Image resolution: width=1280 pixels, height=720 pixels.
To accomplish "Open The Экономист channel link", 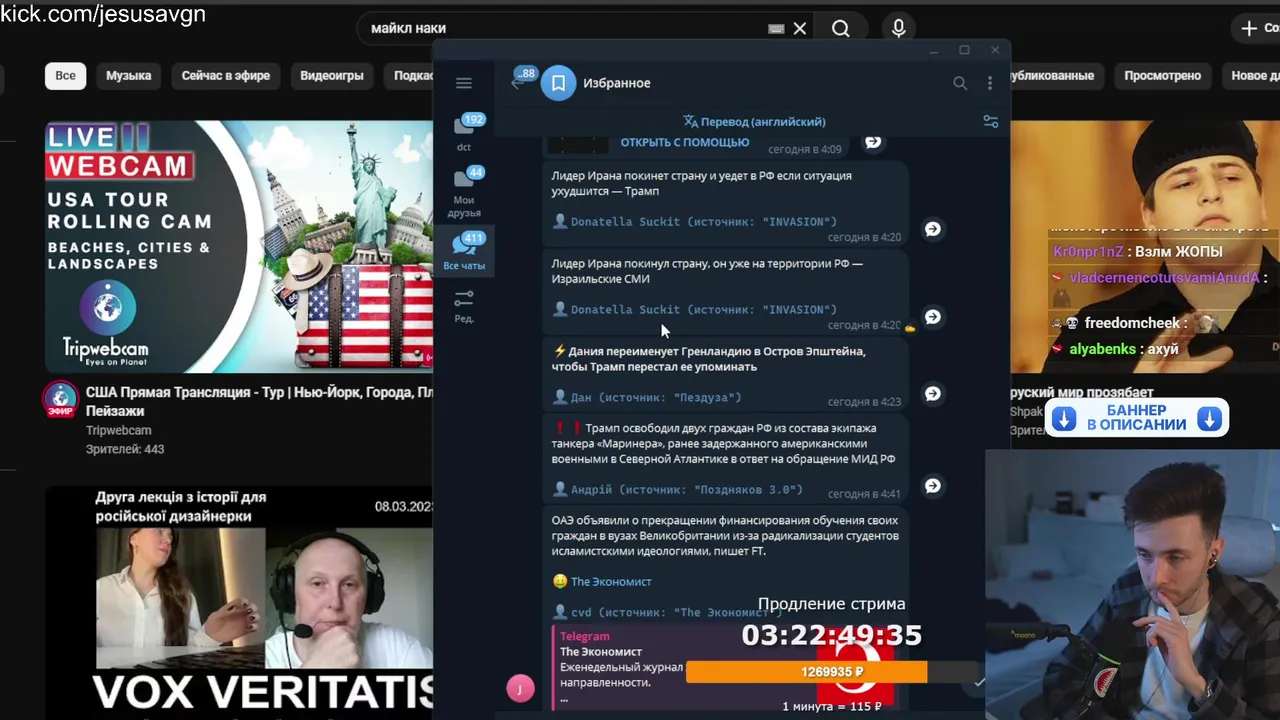I will click(x=611, y=581).
